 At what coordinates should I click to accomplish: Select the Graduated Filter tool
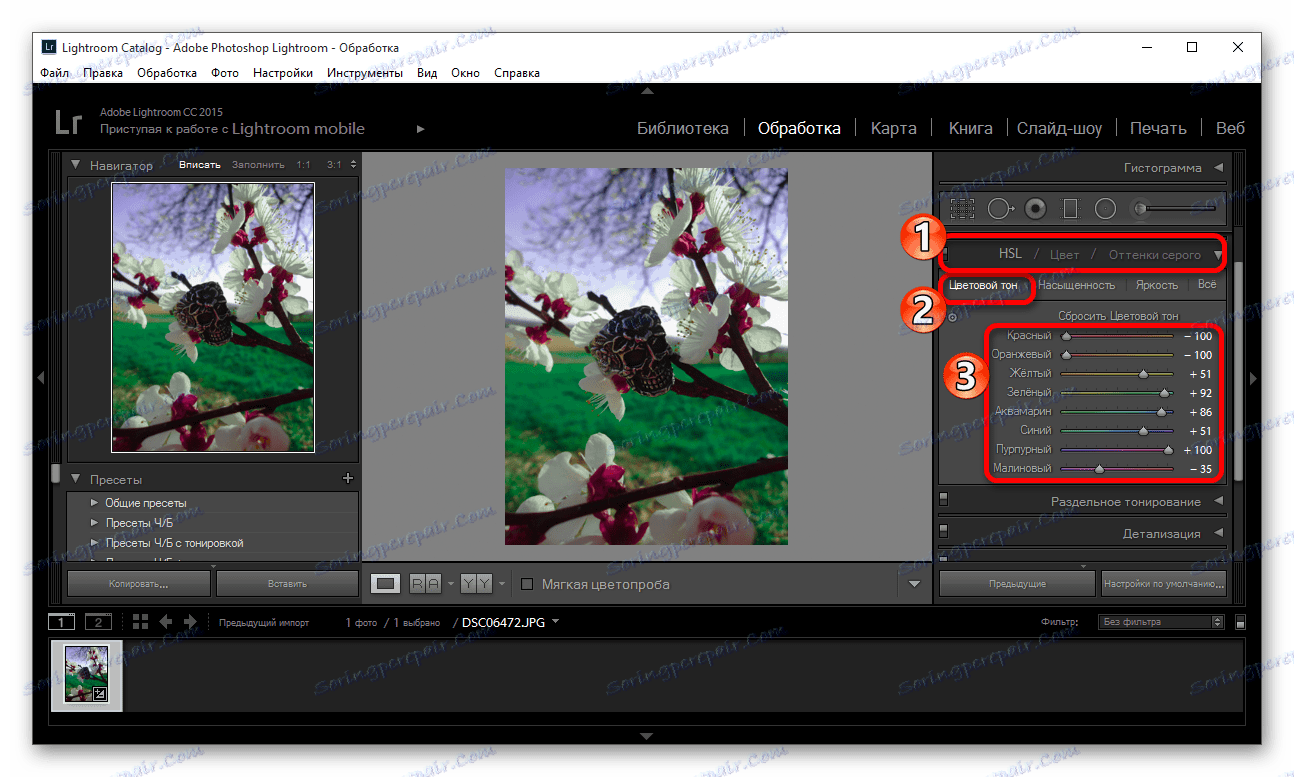click(x=1070, y=208)
